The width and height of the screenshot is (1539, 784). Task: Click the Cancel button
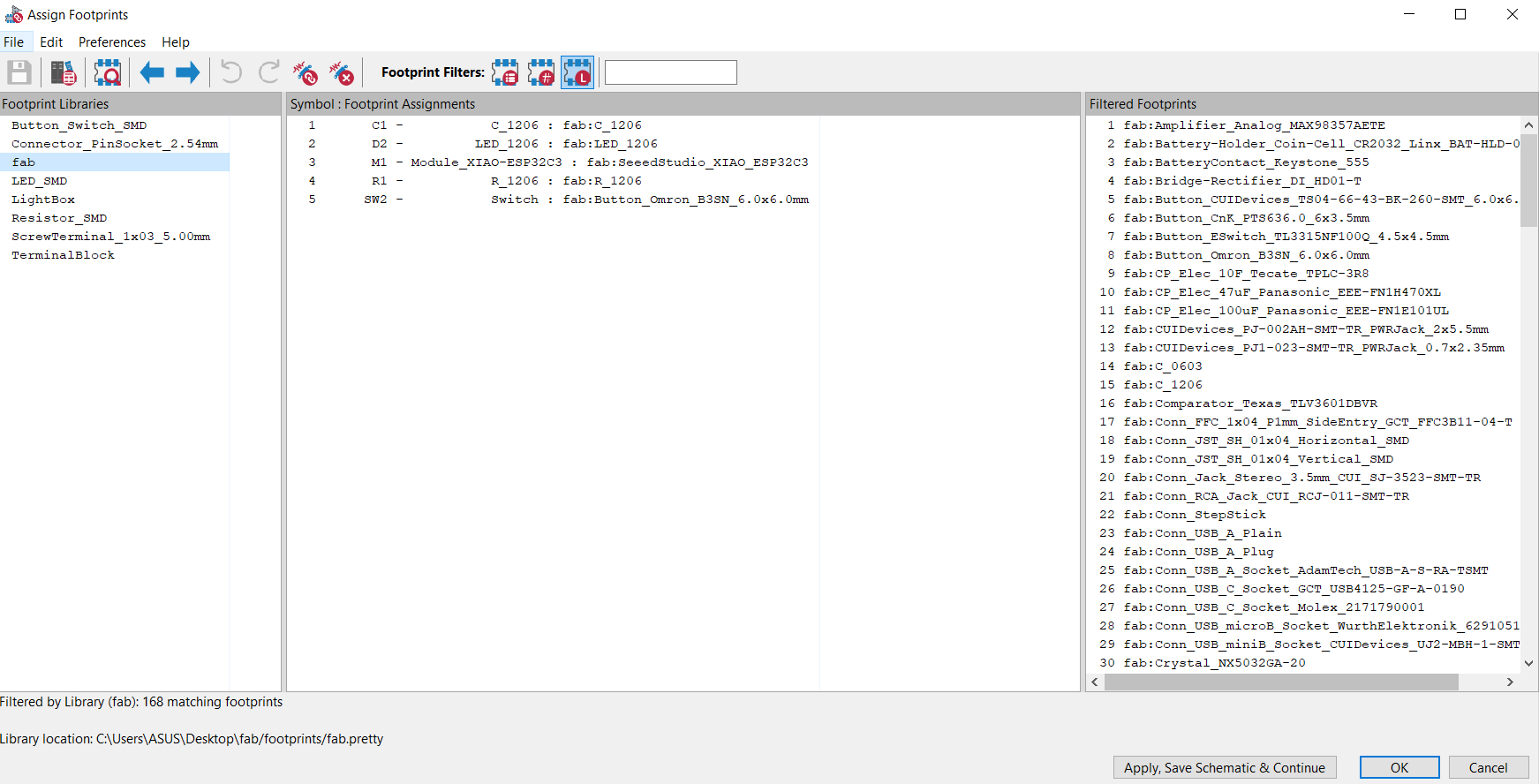(x=1488, y=767)
